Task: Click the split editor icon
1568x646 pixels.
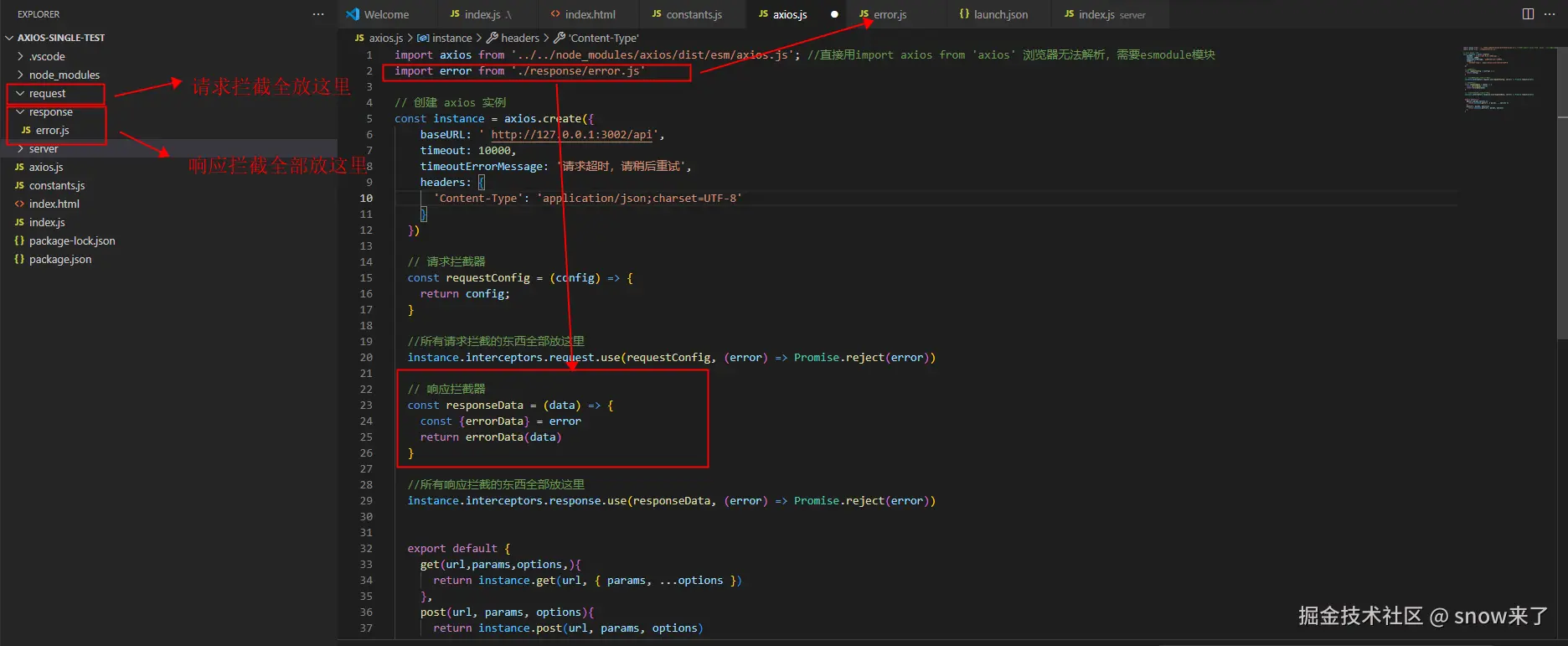Action: click(x=1528, y=14)
